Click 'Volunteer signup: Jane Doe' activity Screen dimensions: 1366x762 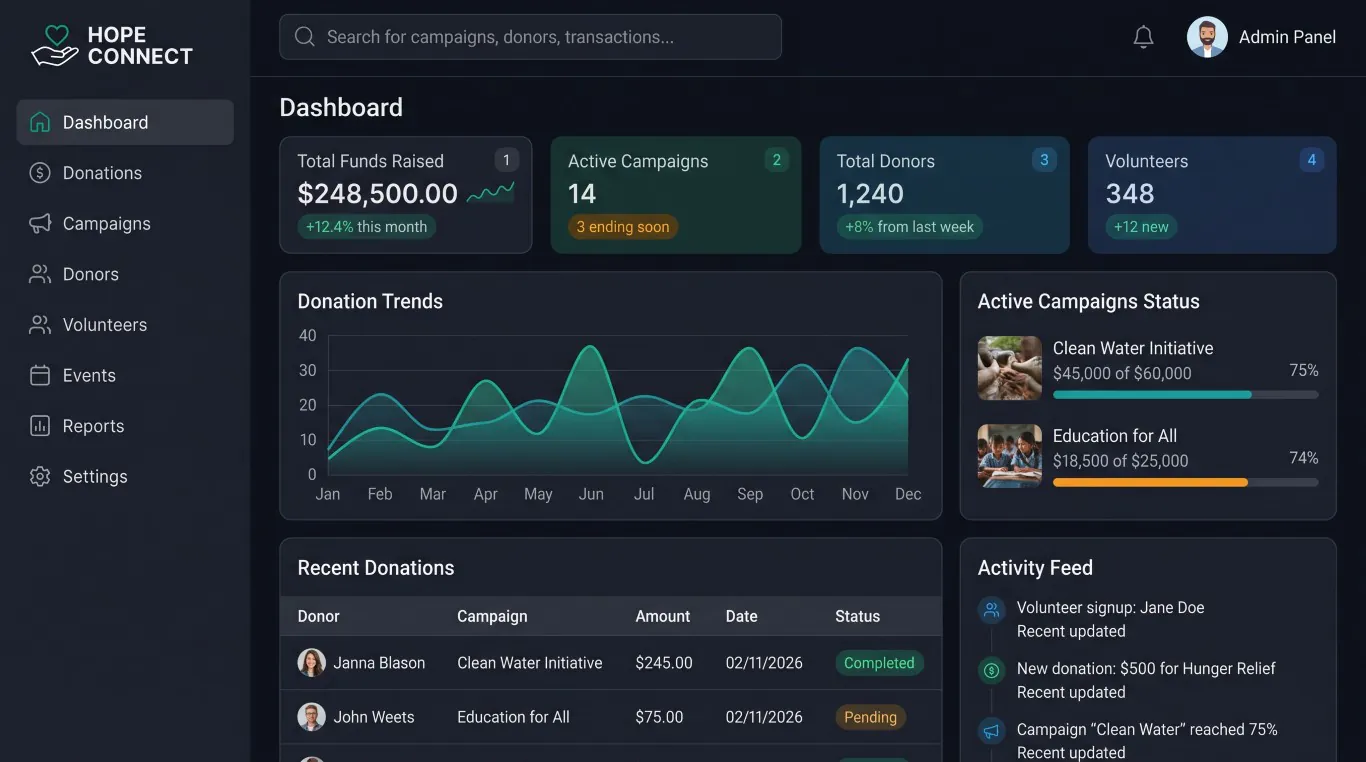coord(1110,608)
